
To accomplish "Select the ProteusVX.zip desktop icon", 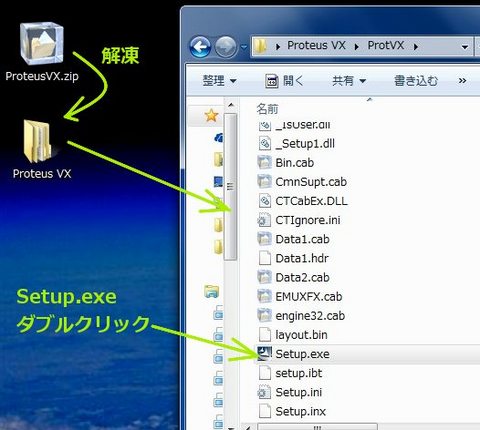I will pyautogui.click(x=42, y=52).
